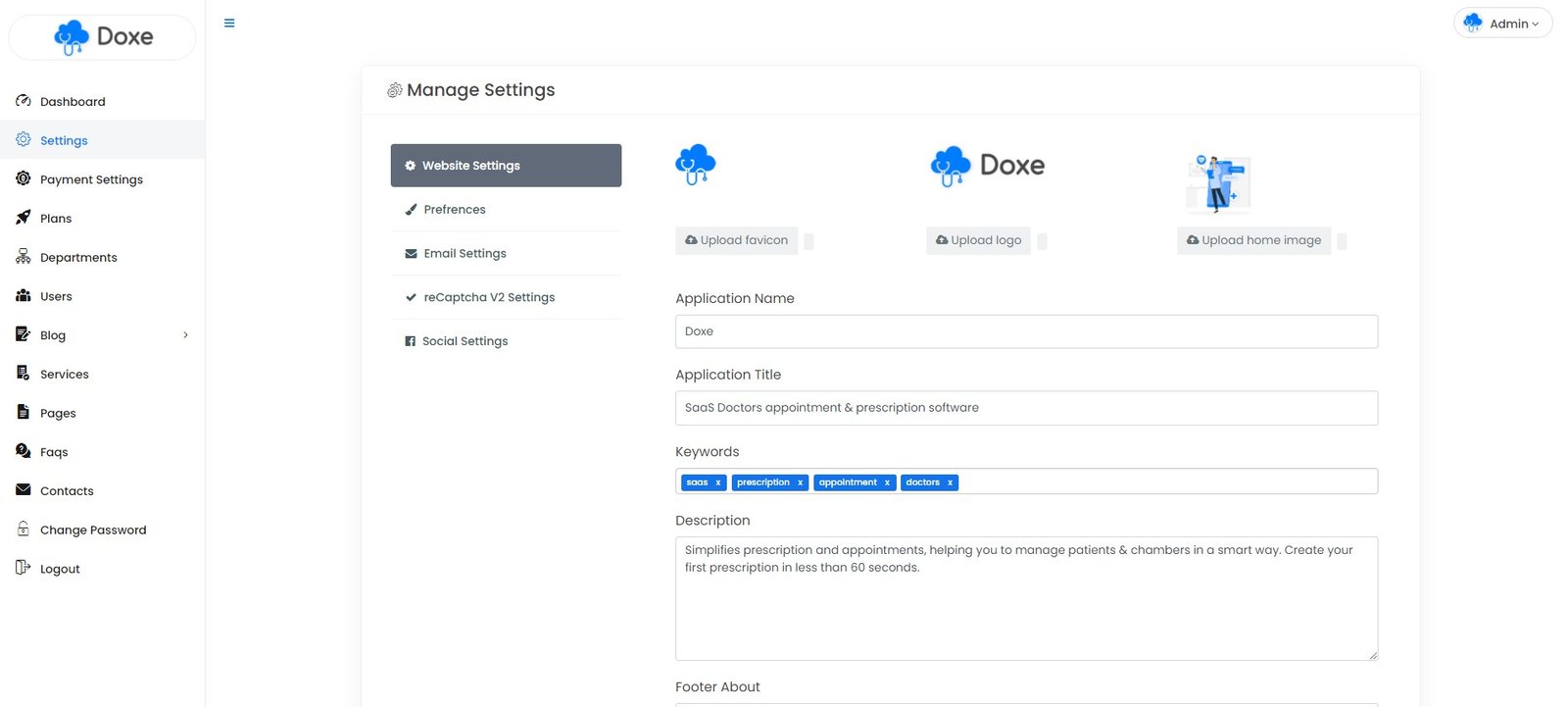Click the Contacts envelope icon
The image size is (1568, 707).
pyautogui.click(x=24, y=490)
